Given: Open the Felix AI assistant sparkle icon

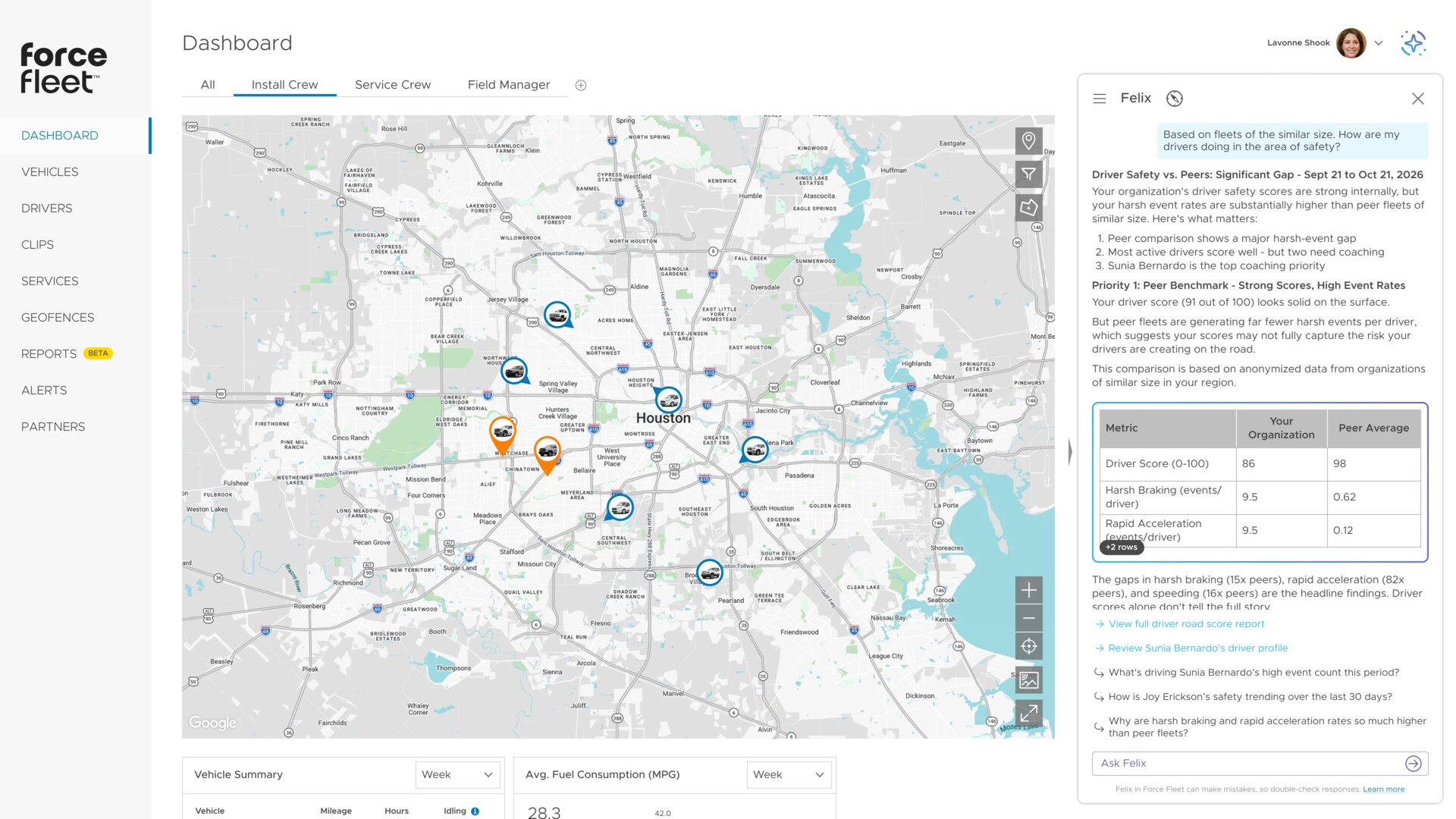Looking at the screenshot, I should click(1414, 43).
